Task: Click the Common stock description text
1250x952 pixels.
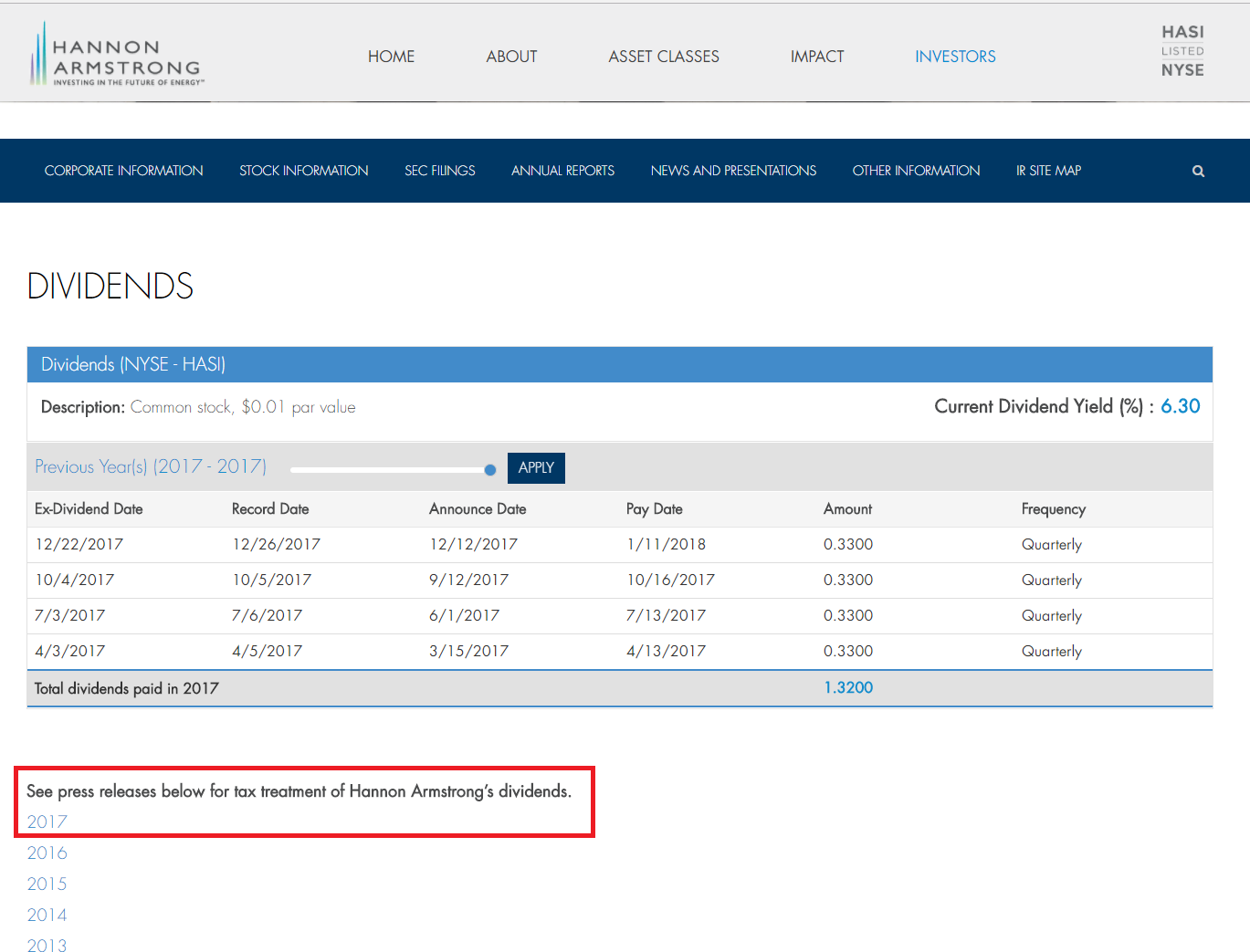Action: tap(243, 408)
